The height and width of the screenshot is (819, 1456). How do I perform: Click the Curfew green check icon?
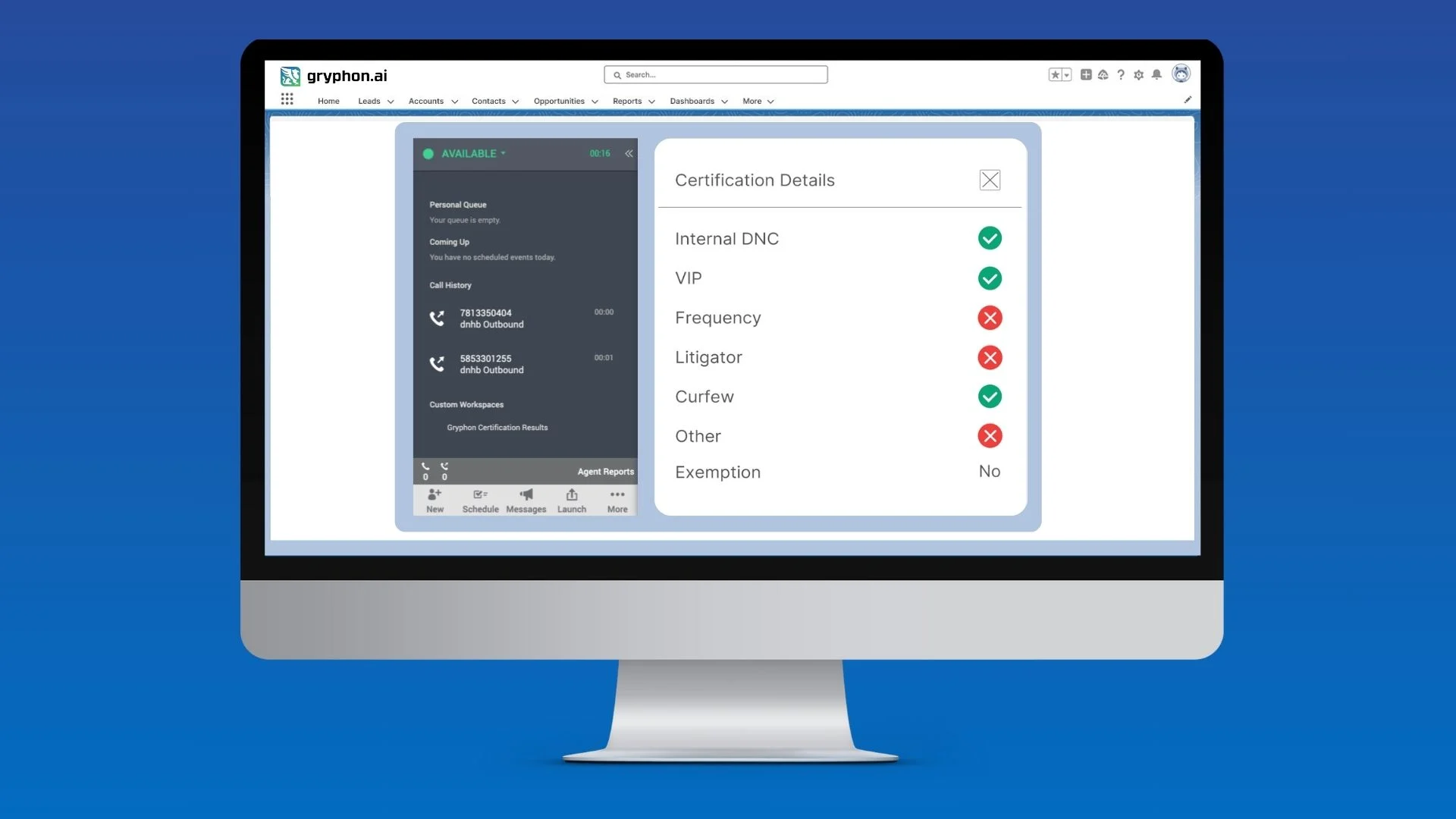[990, 397]
